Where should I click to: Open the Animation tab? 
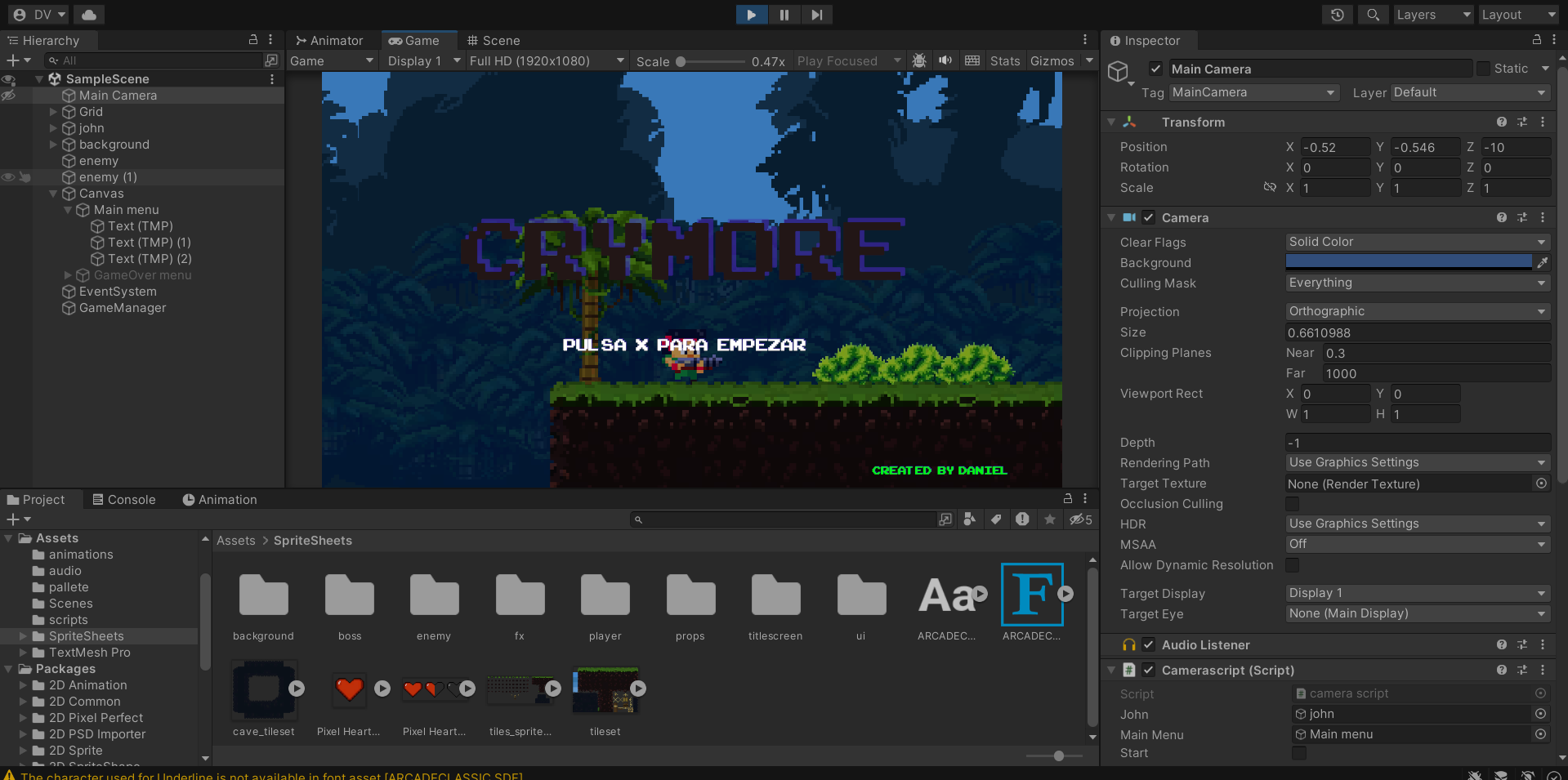pos(220,499)
